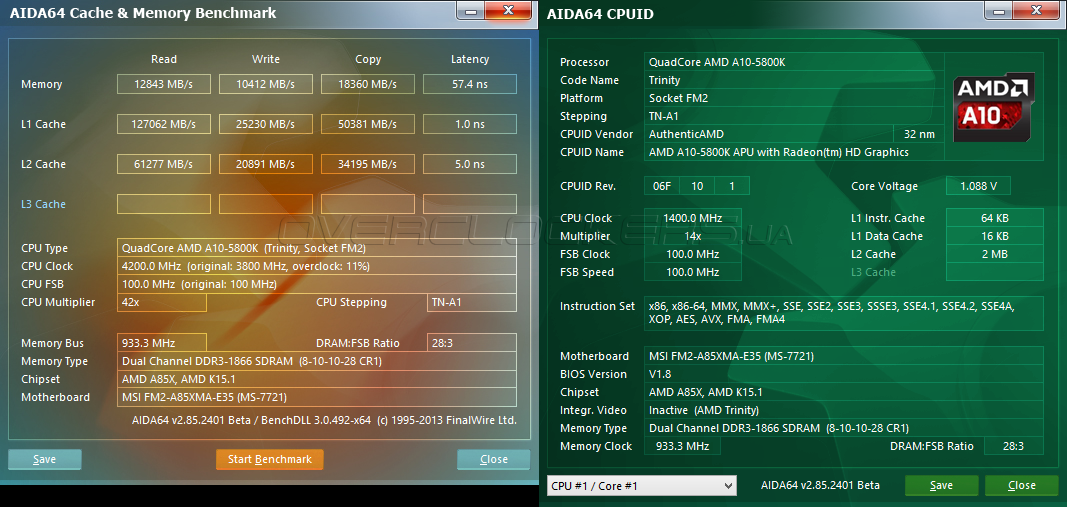The width and height of the screenshot is (1067, 507).
Task: Select L1 Cache Write value 25230 MB/s
Action: [265, 124]
